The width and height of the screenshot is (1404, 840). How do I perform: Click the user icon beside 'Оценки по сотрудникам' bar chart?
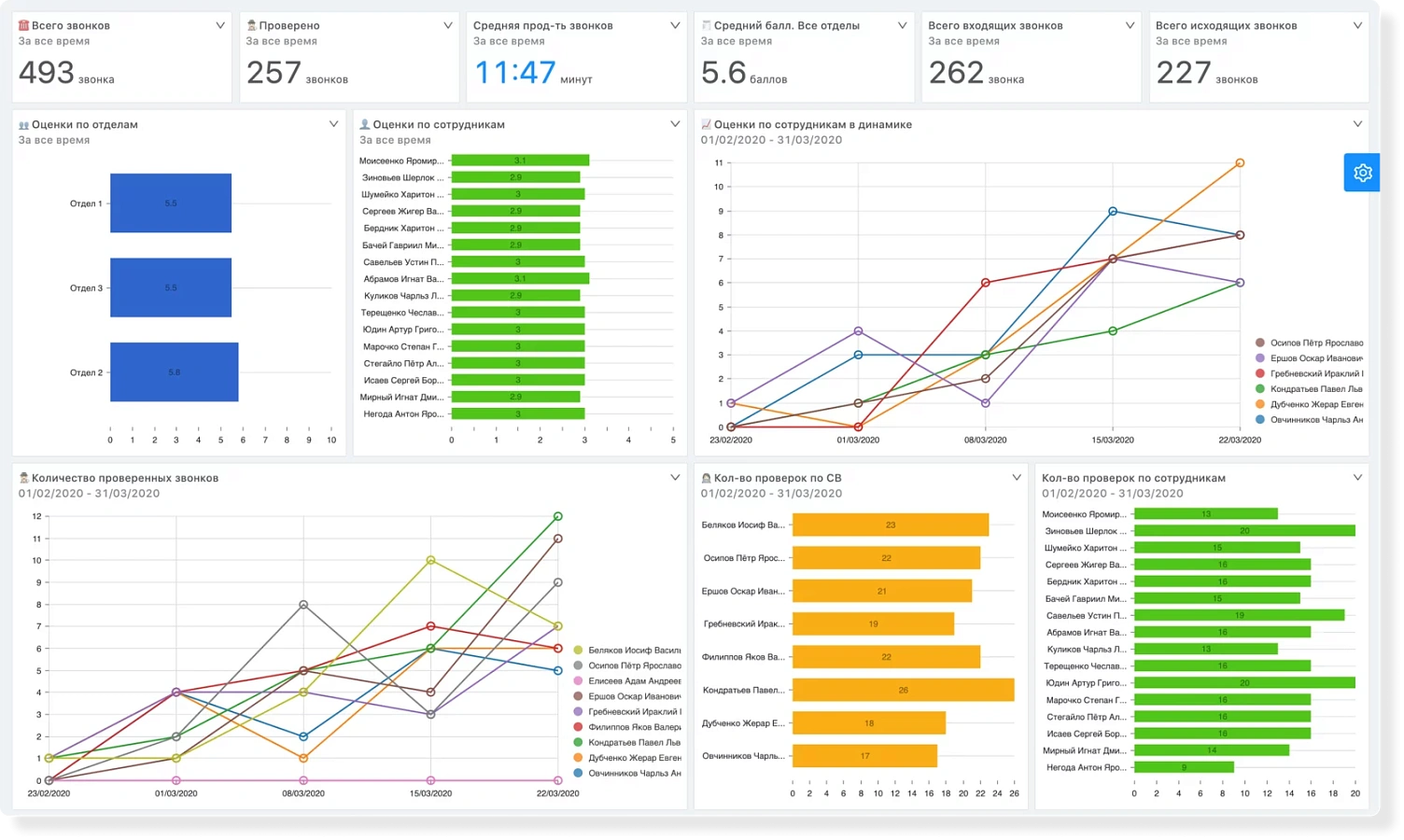click(365, 124)
